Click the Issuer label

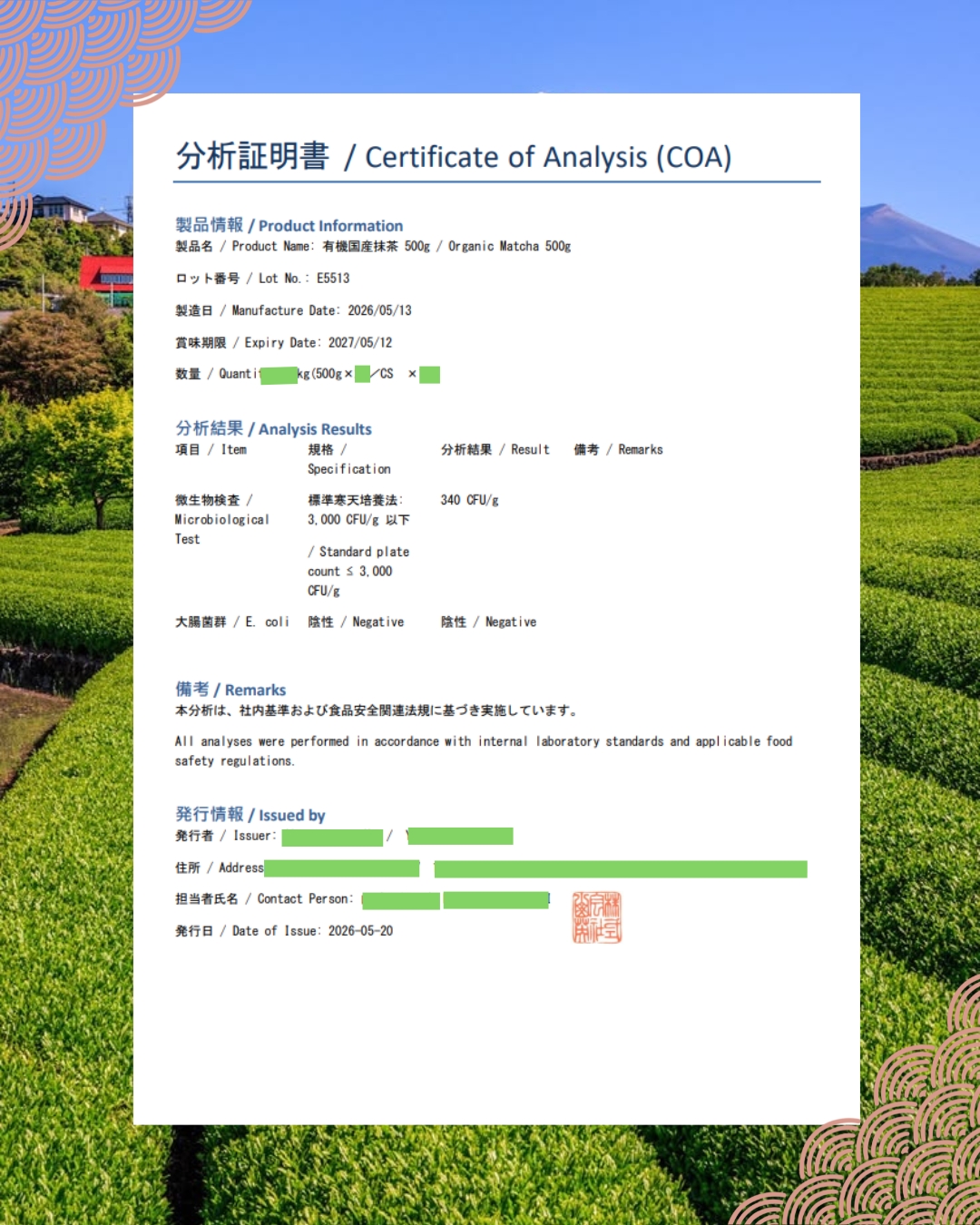coord(226,836)
